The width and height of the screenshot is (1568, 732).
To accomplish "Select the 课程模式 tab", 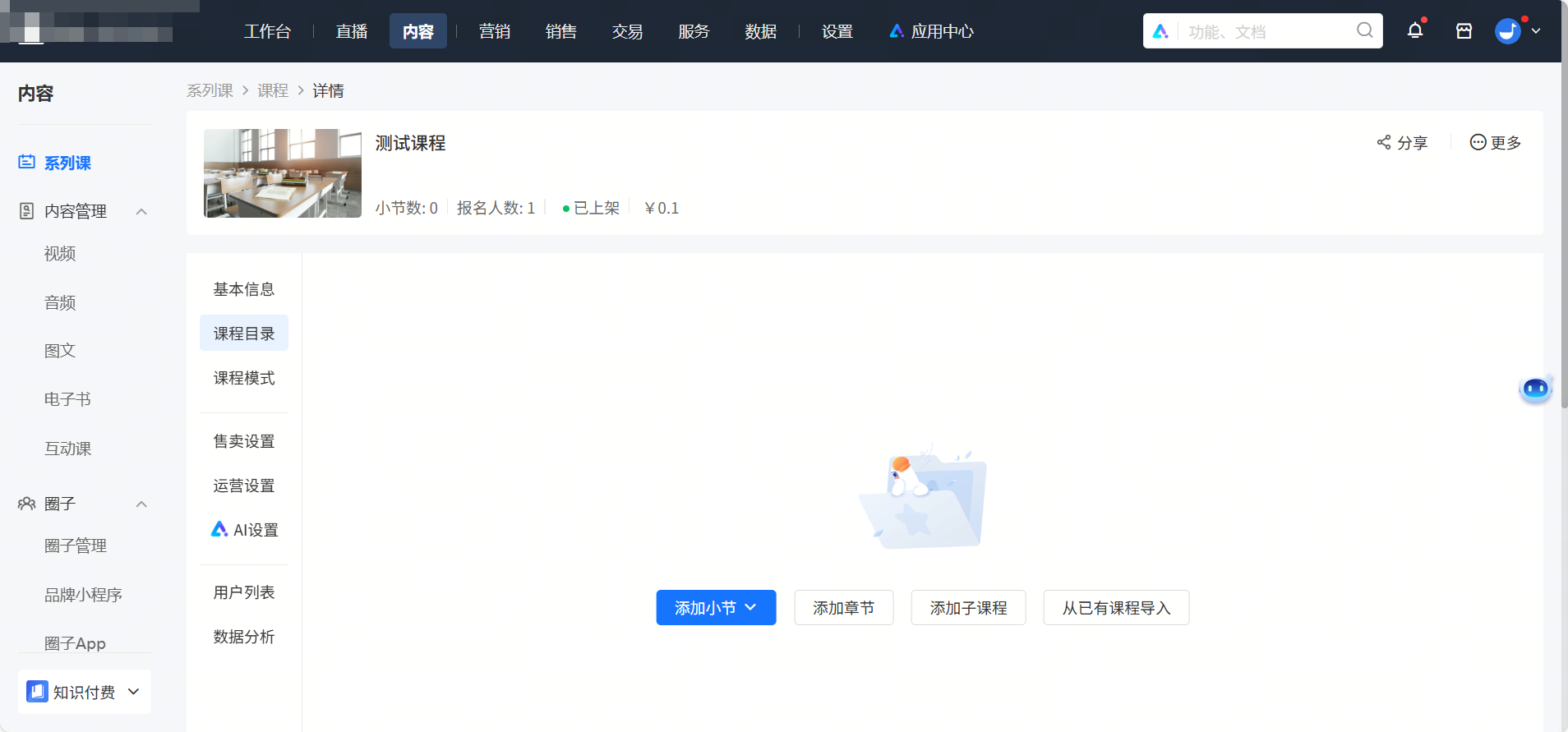I will (244, 378).
